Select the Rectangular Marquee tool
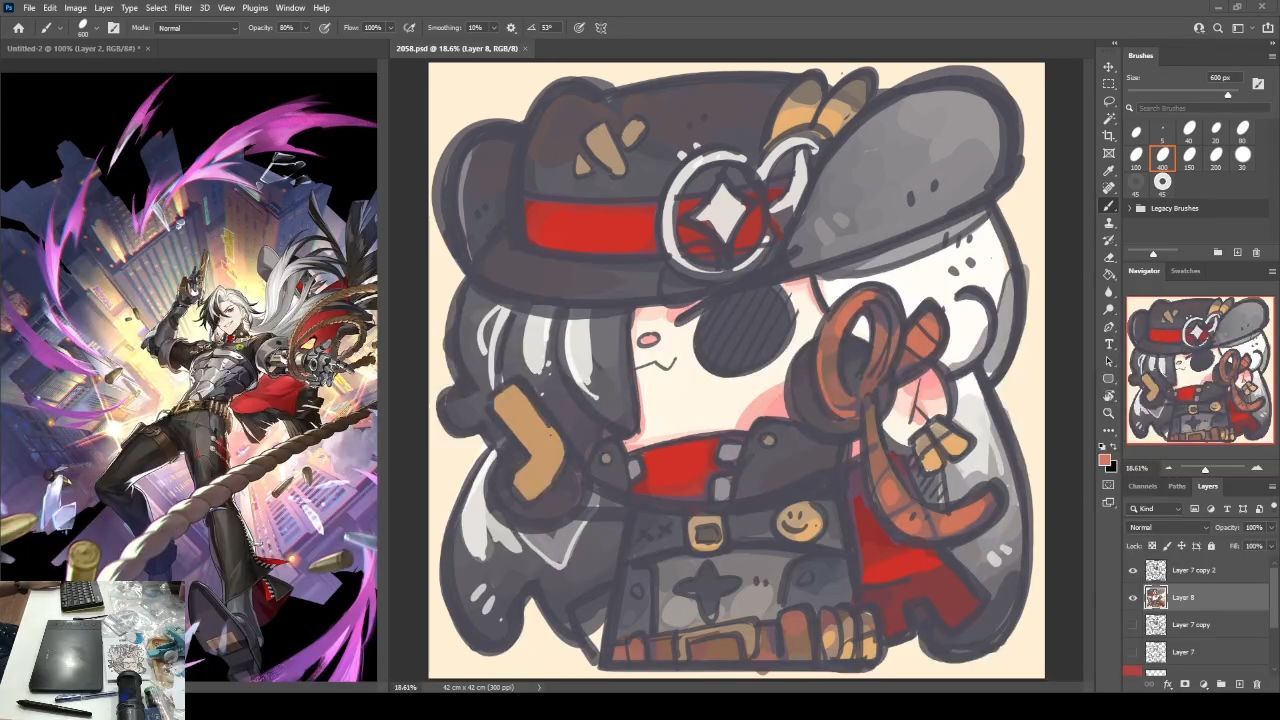Viewport: 1280px width, 720px height. (x=1109, y=84)
